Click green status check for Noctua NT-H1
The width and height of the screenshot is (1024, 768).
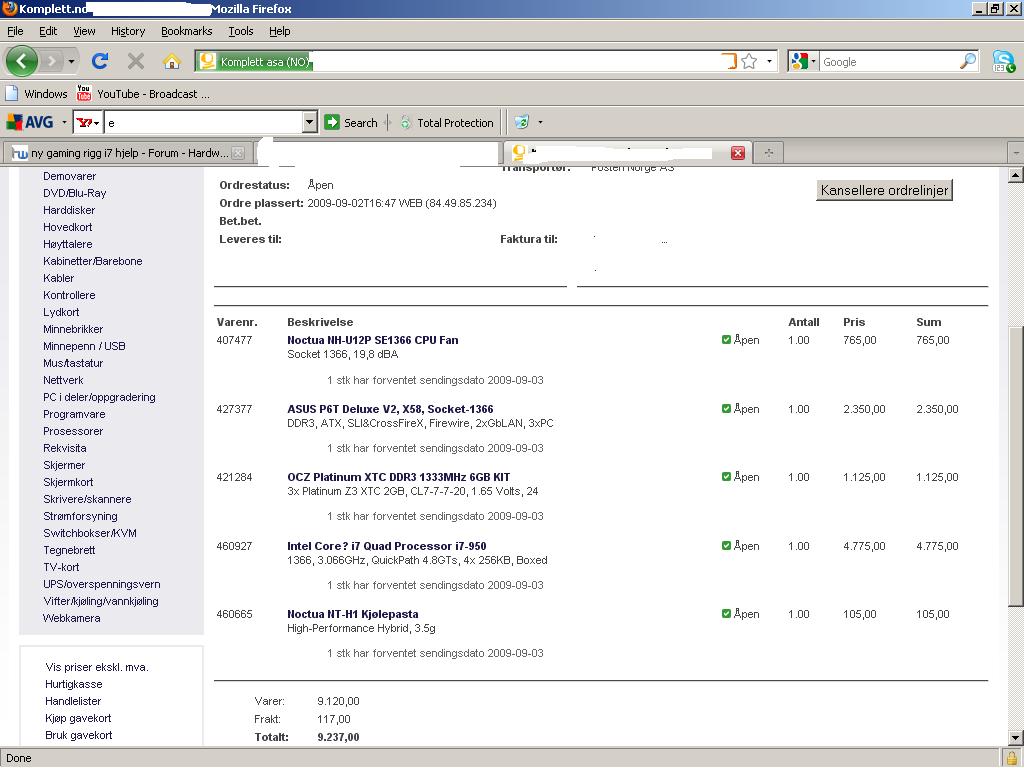click(726, 614)
